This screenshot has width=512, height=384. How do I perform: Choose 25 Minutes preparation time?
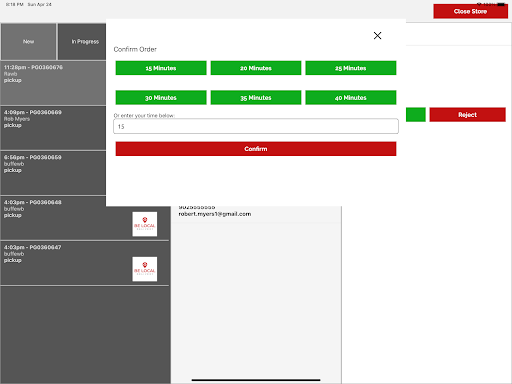point(351,68)
